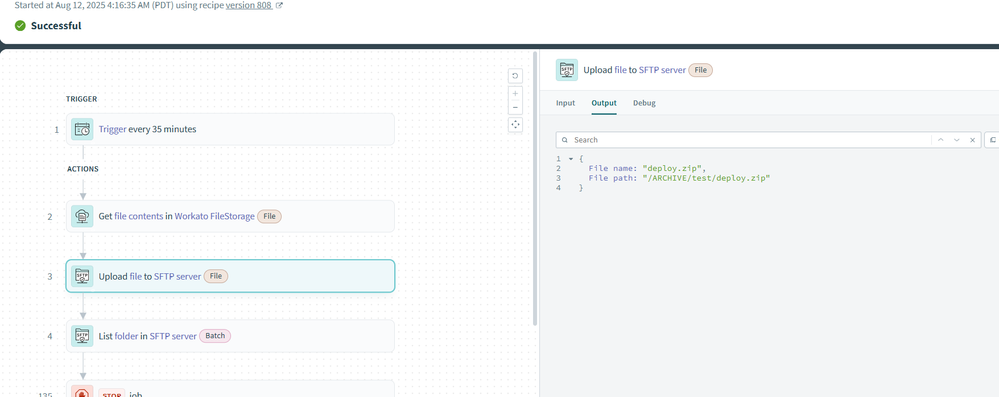999x397 pixels.
Task: Click the 'file' link in the panel header title
Action: coord(620,70)
